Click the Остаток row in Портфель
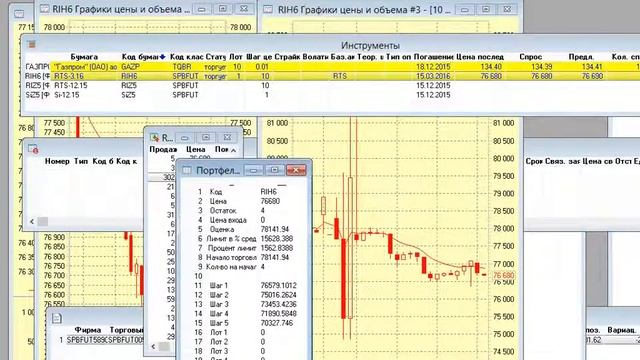Viewport: 640px width, 360px height. pyautogui.click(x=244, y=211)
